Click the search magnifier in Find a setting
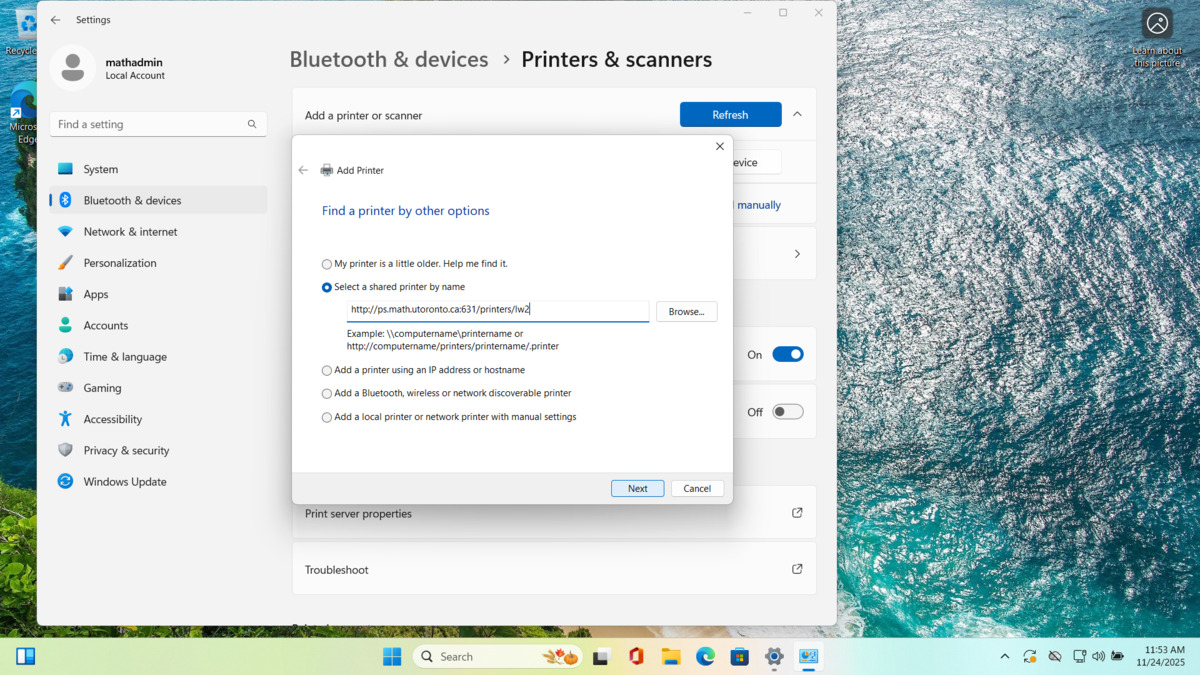 coord(252,124)
